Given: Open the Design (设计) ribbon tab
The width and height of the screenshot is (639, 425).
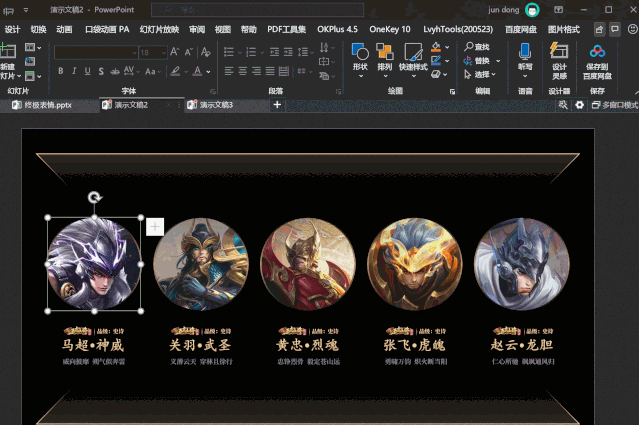Looking at the screenshot, I should tap(12, 29).
